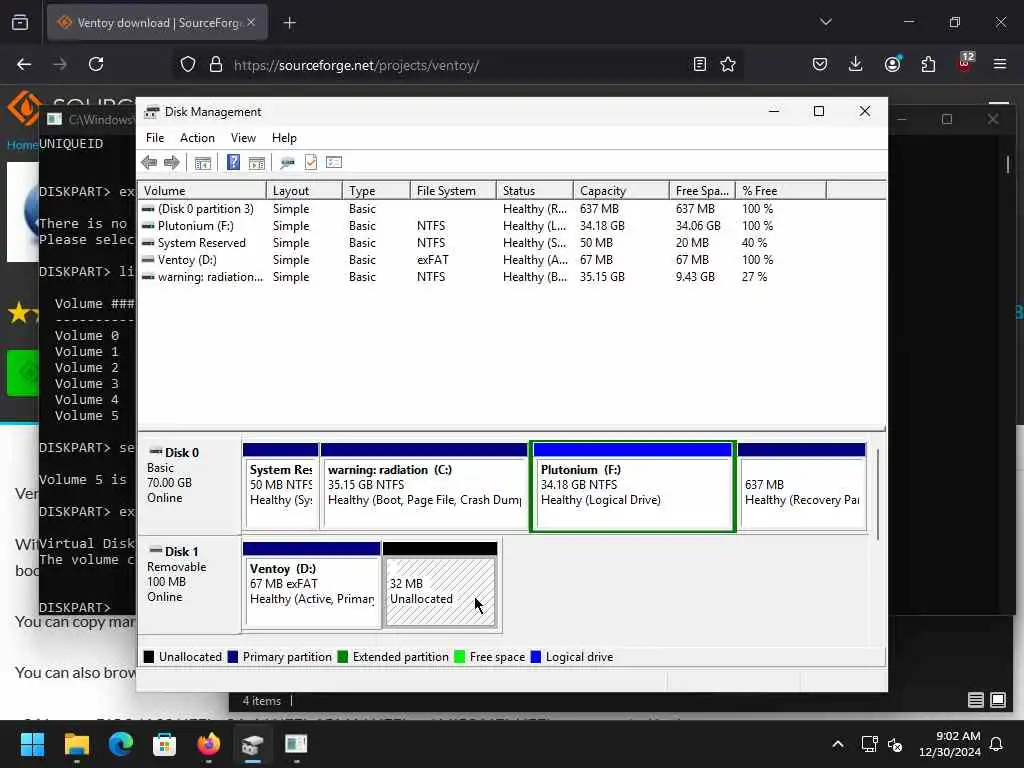
Task: Click the Back arrow in Disk Management toolbar
Action: point(149,163)
